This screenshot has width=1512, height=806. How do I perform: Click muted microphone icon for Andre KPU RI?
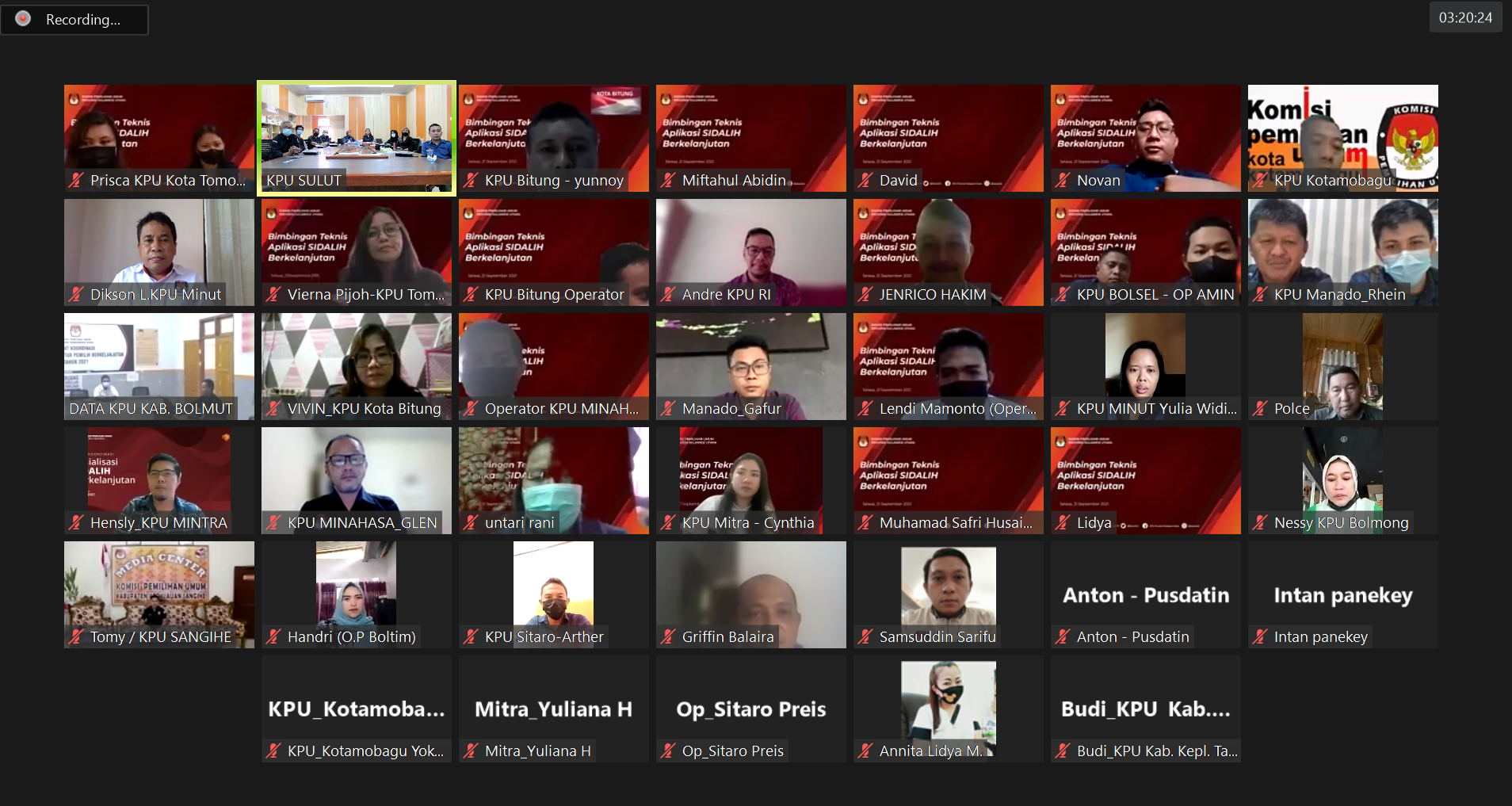668,295
